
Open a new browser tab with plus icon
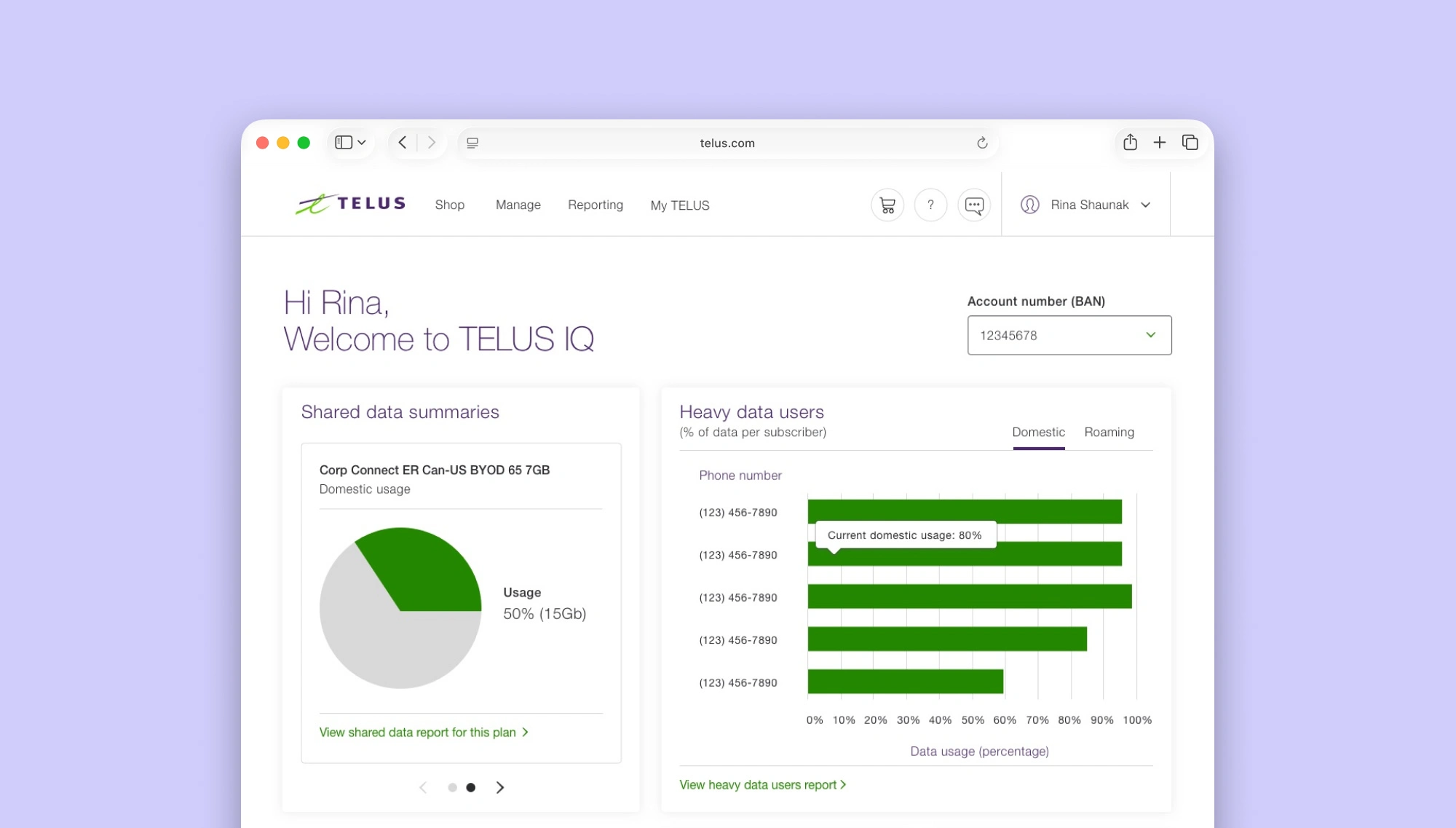(x=1160, y=143)
